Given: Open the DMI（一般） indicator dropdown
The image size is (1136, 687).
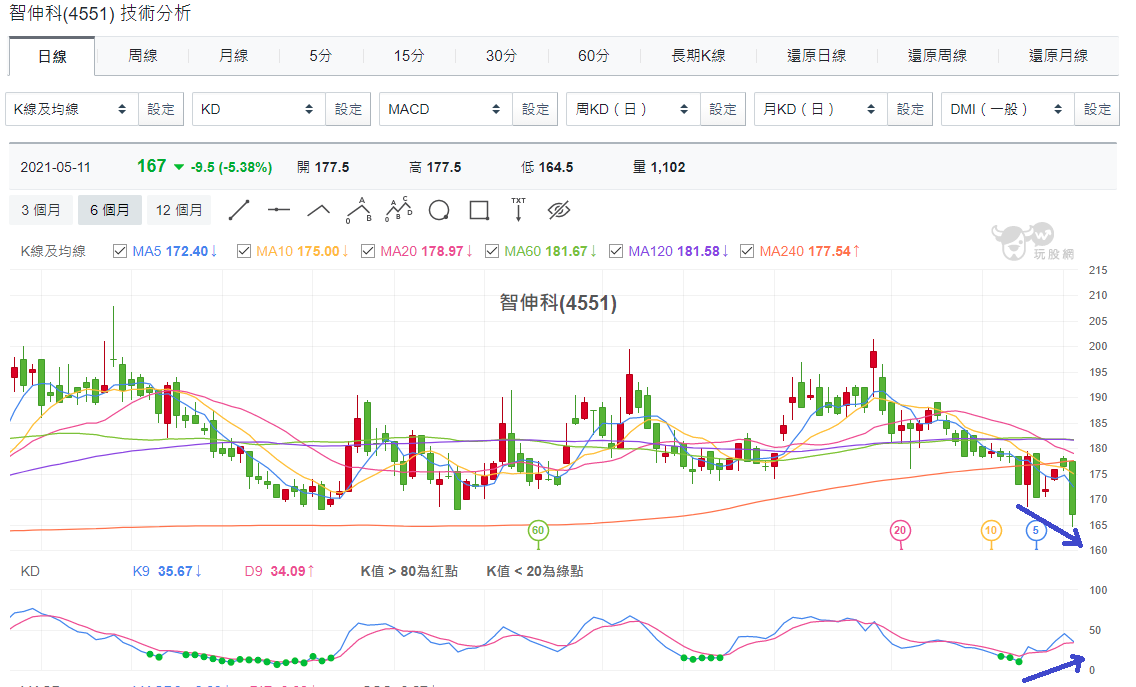Looking at the screenshot, I should click(1008, 109).
